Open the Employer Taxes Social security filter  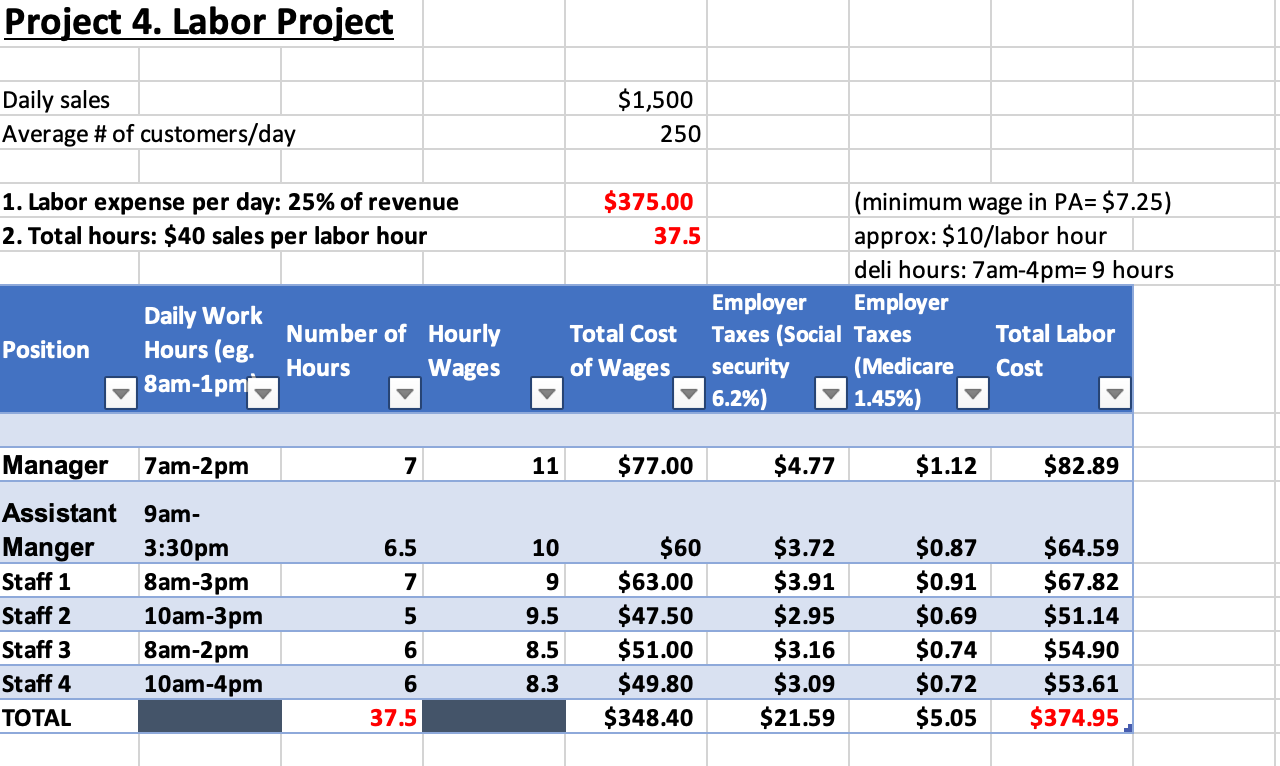[830, 393]
